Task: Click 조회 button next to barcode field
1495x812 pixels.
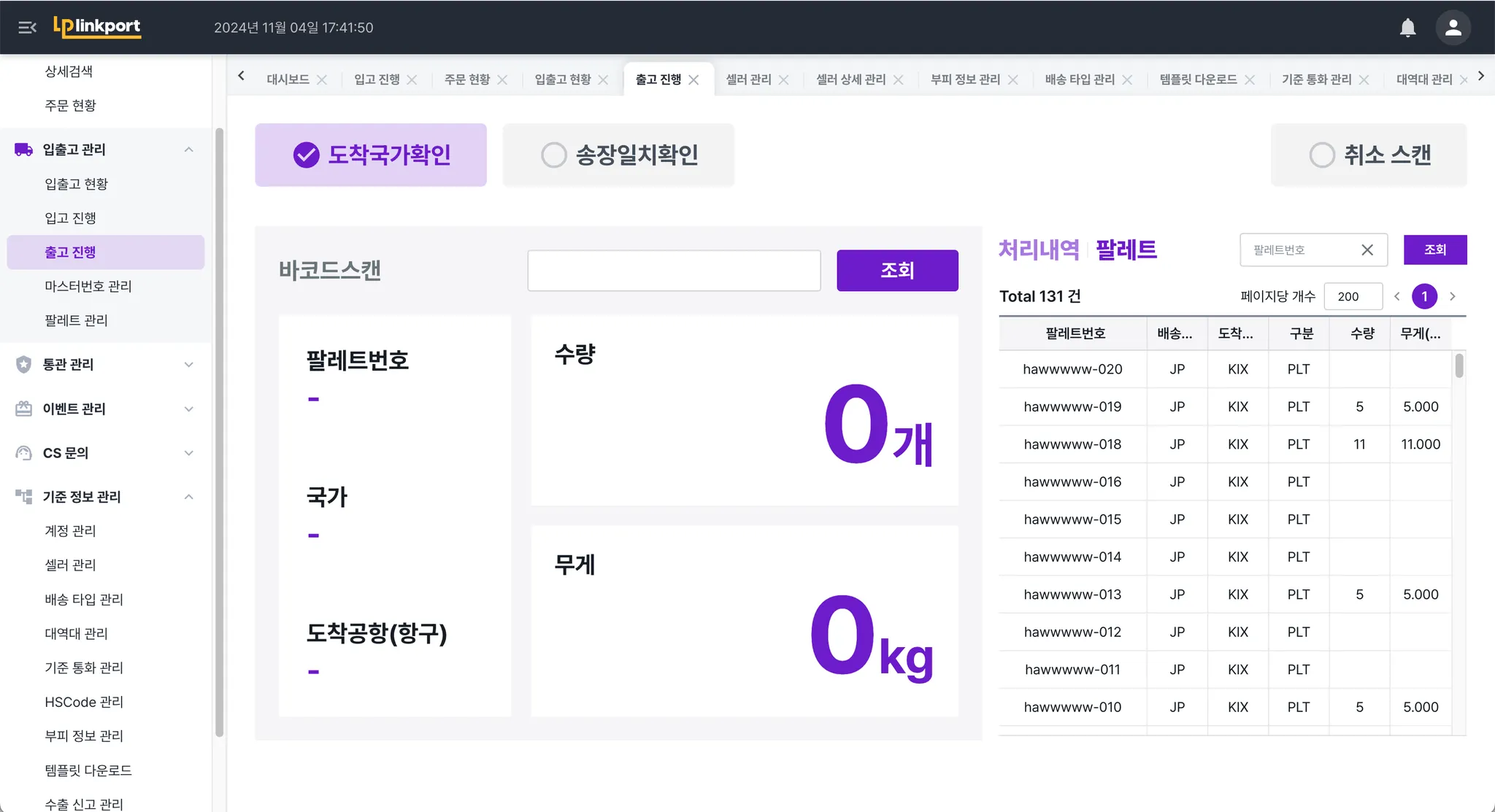Action: click(x=897, y=271)
